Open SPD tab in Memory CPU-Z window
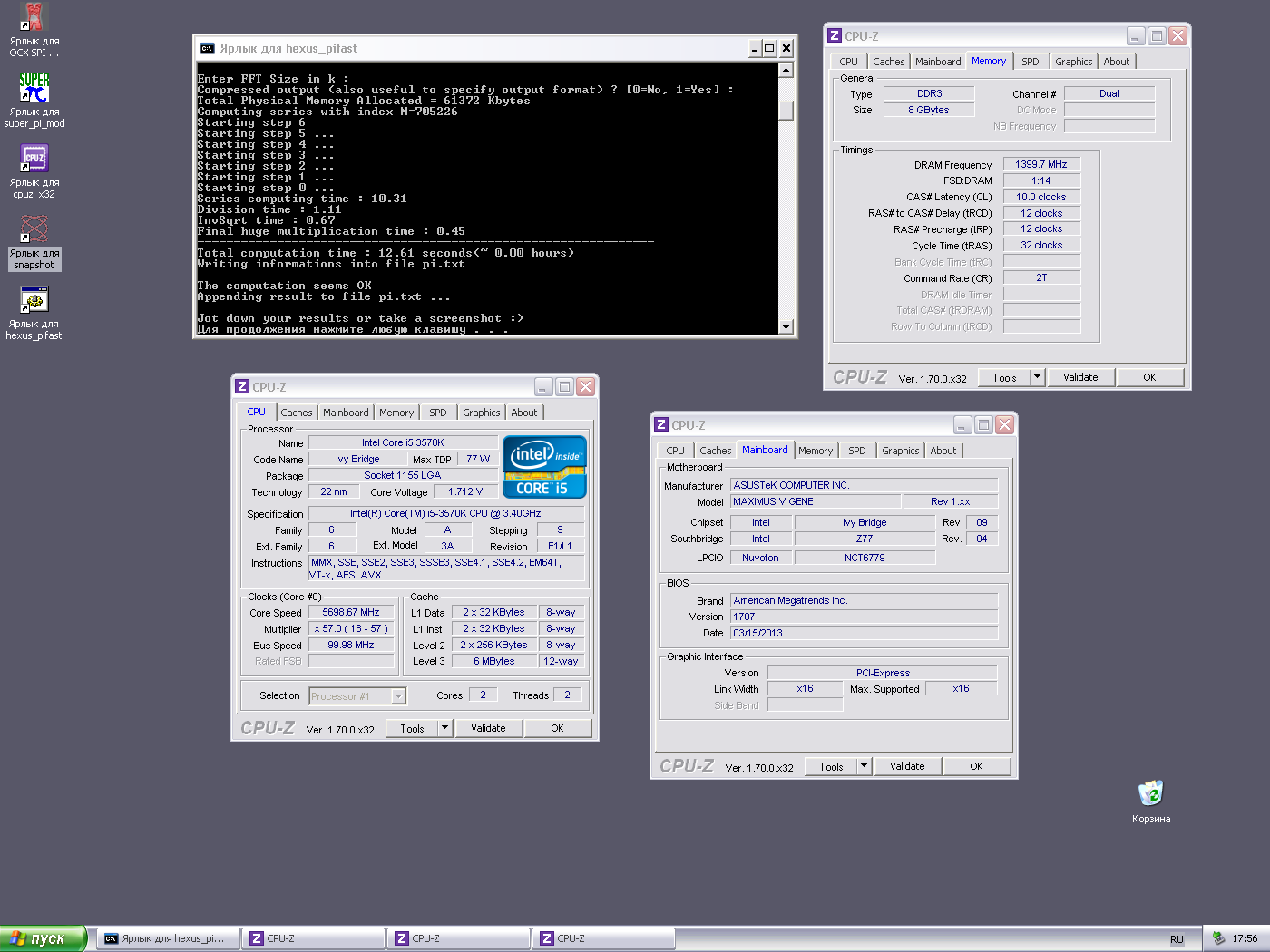The height and width of the screenshot is (952, 1270). click(x=1031, y=62)
